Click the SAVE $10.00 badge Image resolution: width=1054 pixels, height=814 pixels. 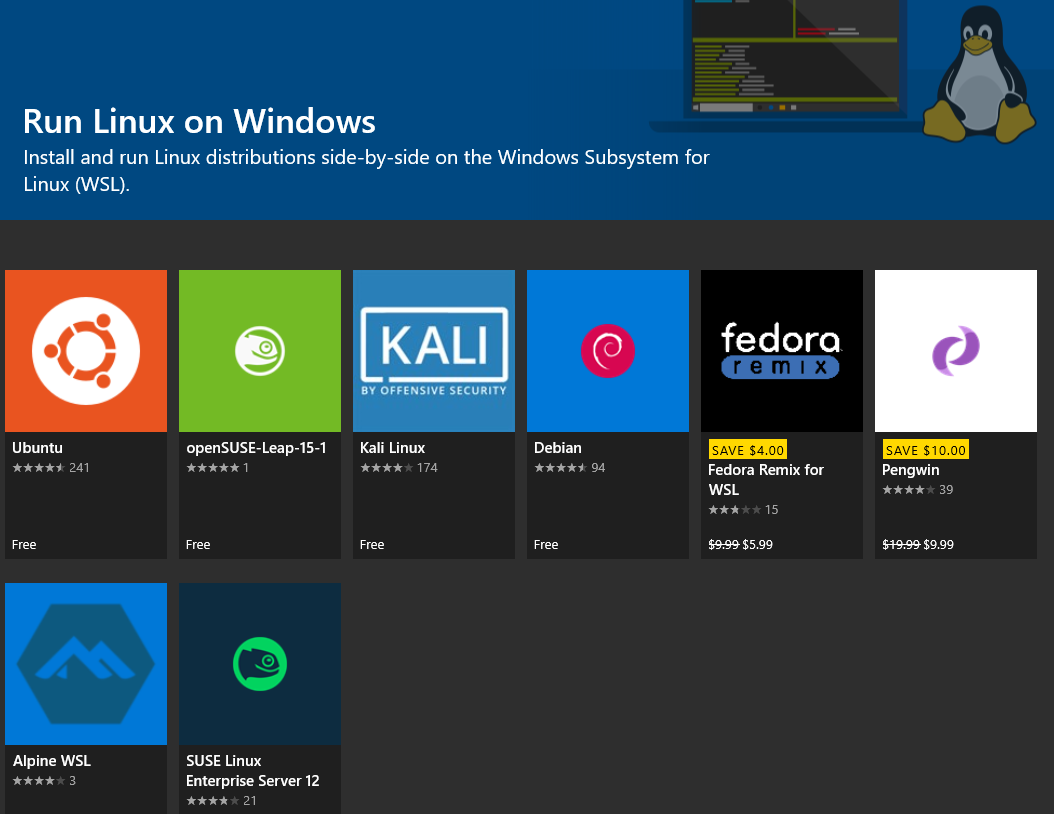click(x=926, y=450)
